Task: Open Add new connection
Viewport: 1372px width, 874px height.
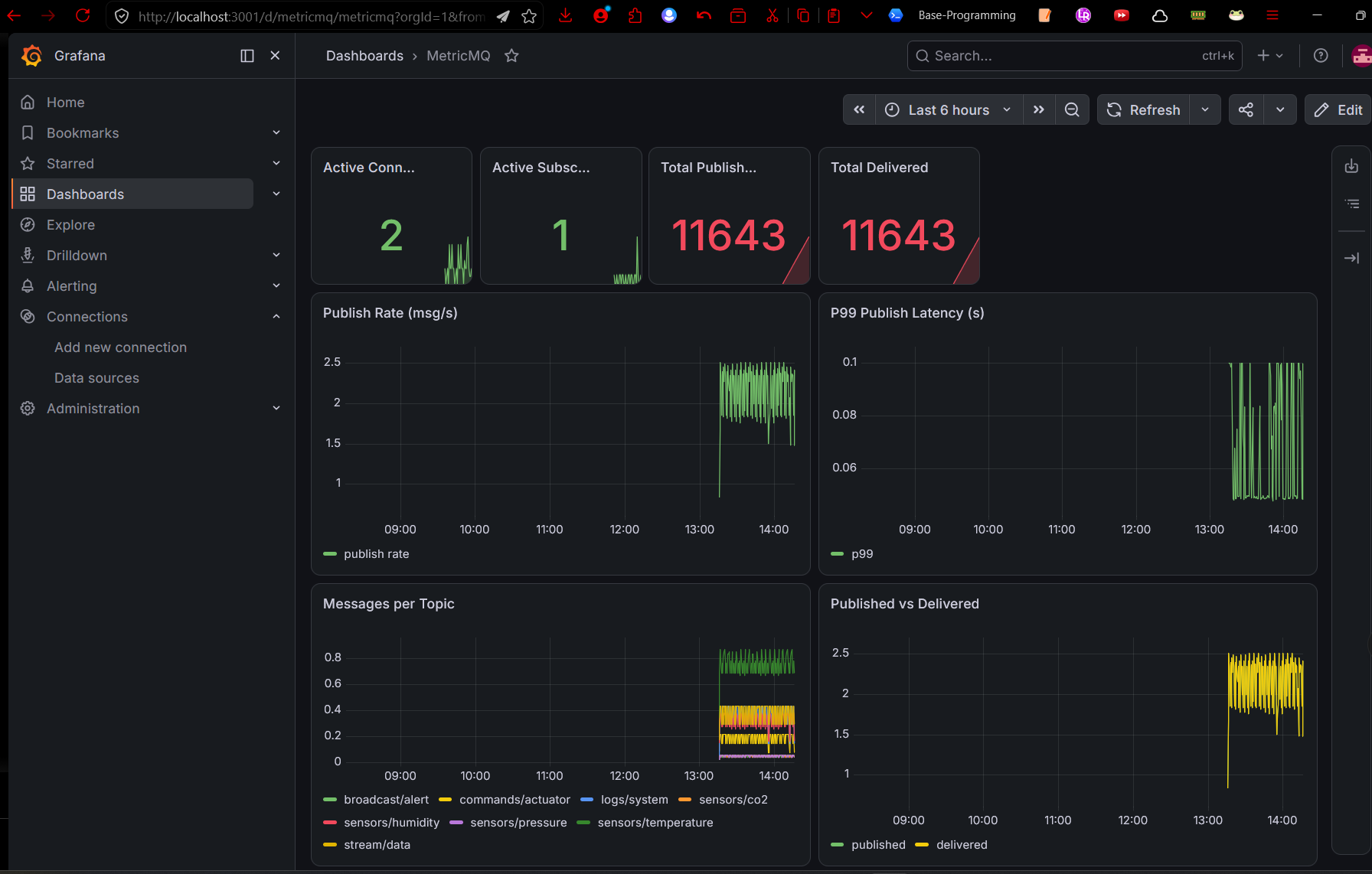Action: (x=120, y=347)
